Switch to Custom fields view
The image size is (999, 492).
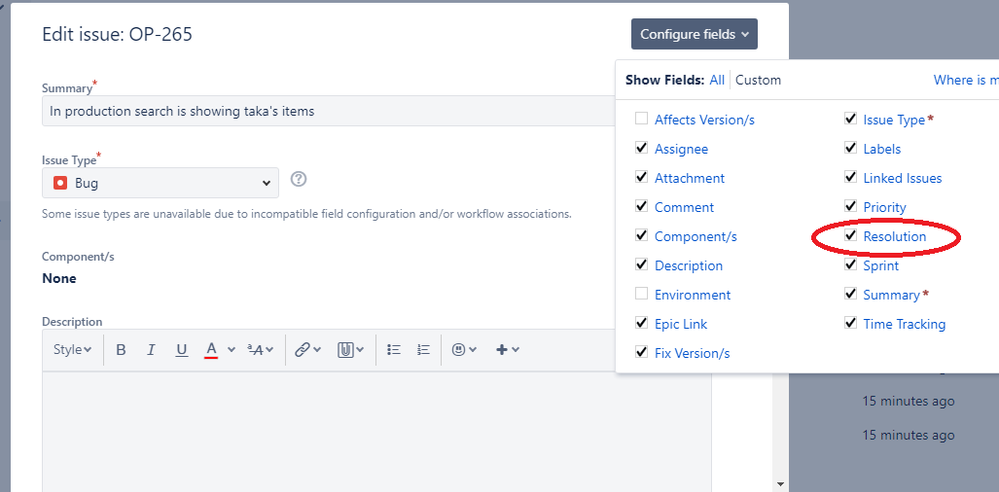pyautogui.click(x=758, y=80)
